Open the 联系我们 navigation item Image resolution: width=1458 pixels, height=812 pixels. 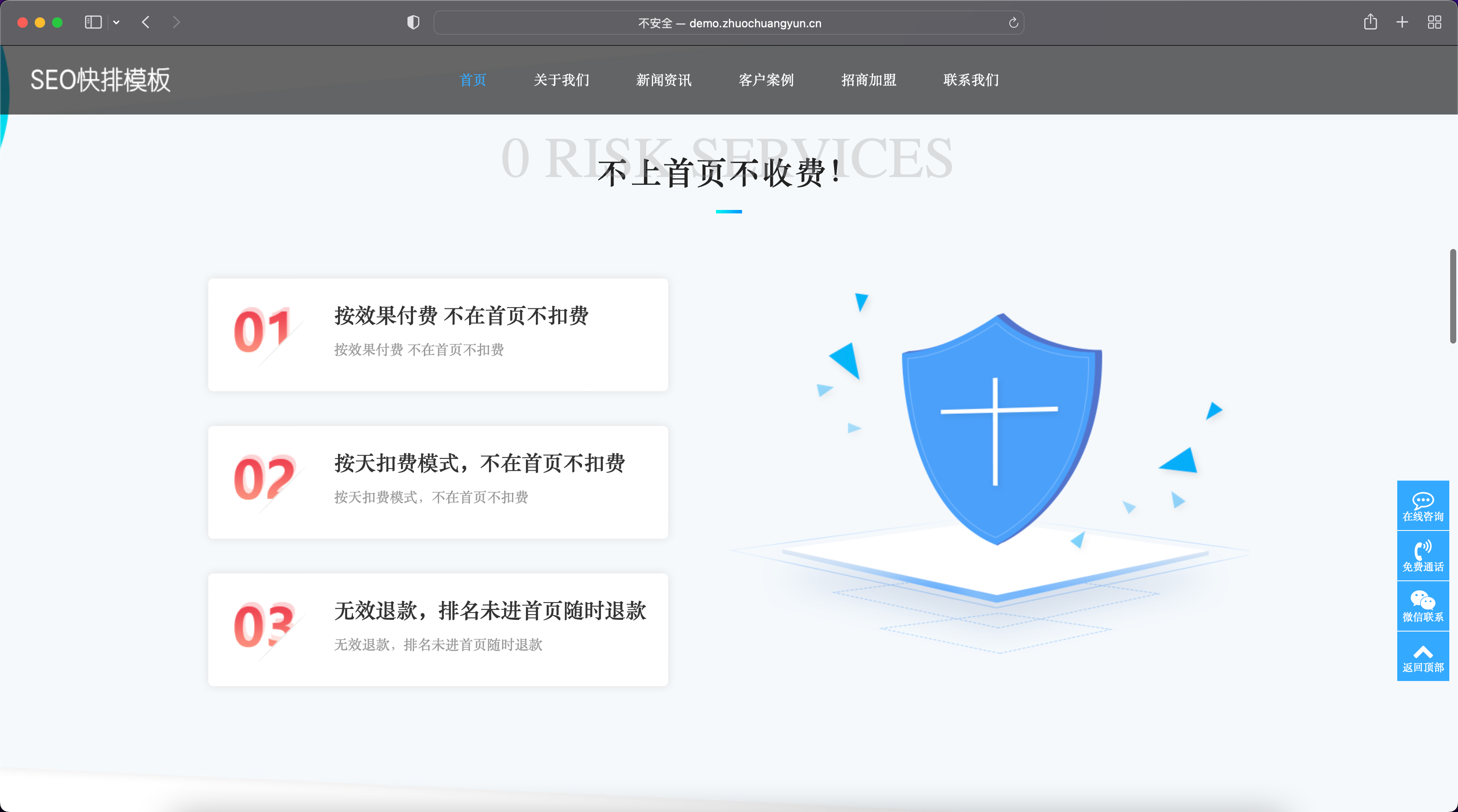[x=971, y=80]
